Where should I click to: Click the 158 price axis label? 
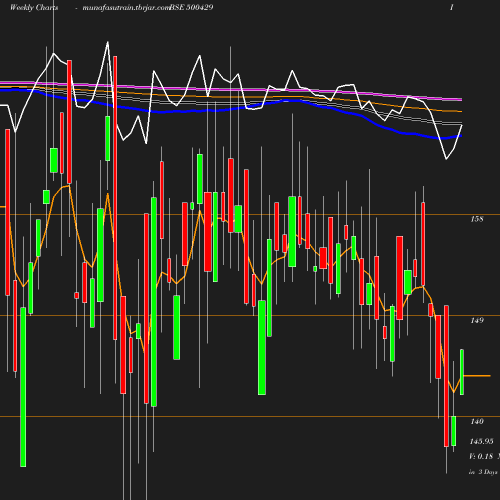(477, 219)
